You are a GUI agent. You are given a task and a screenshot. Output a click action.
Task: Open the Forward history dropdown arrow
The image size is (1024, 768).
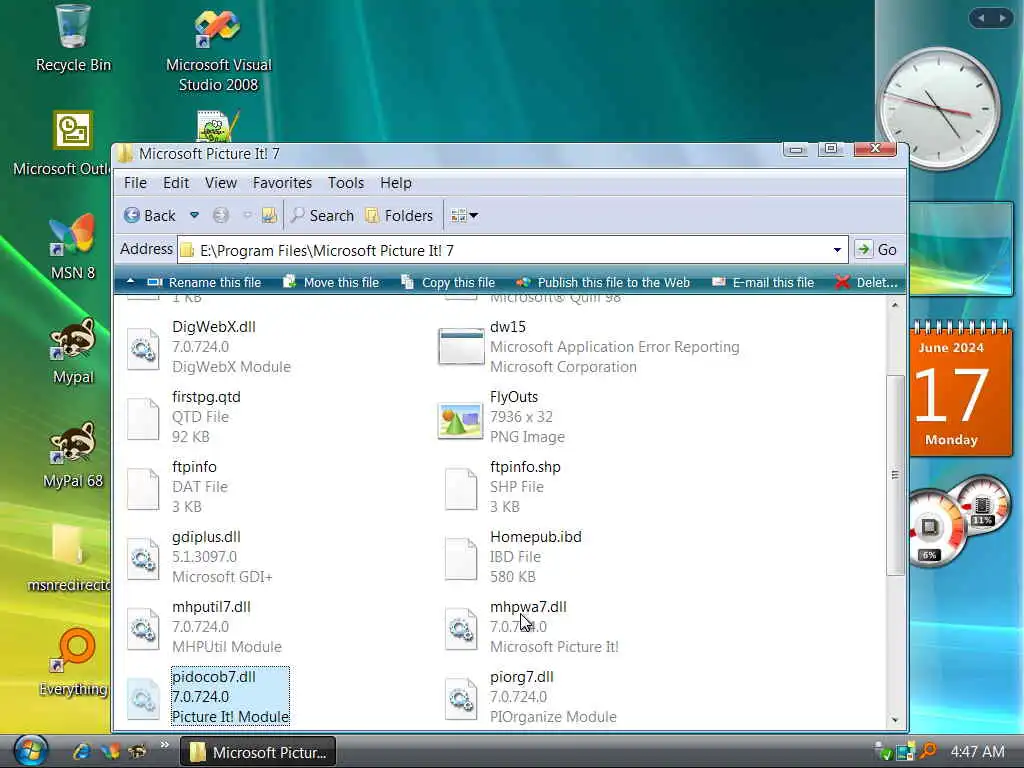coord(247,216)
